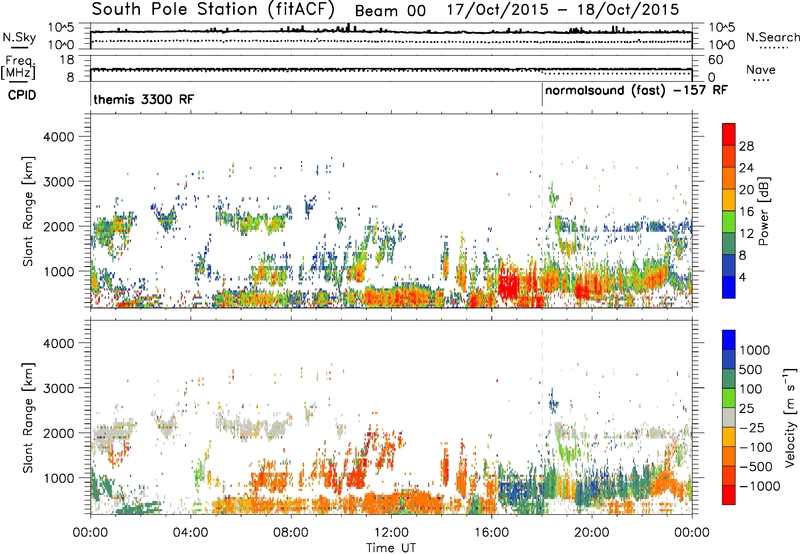The width and height of the screenshot is (800, 554).
Task: Select the 'Freq. [MHz]' axis label
Action: (x=18, y=67)
